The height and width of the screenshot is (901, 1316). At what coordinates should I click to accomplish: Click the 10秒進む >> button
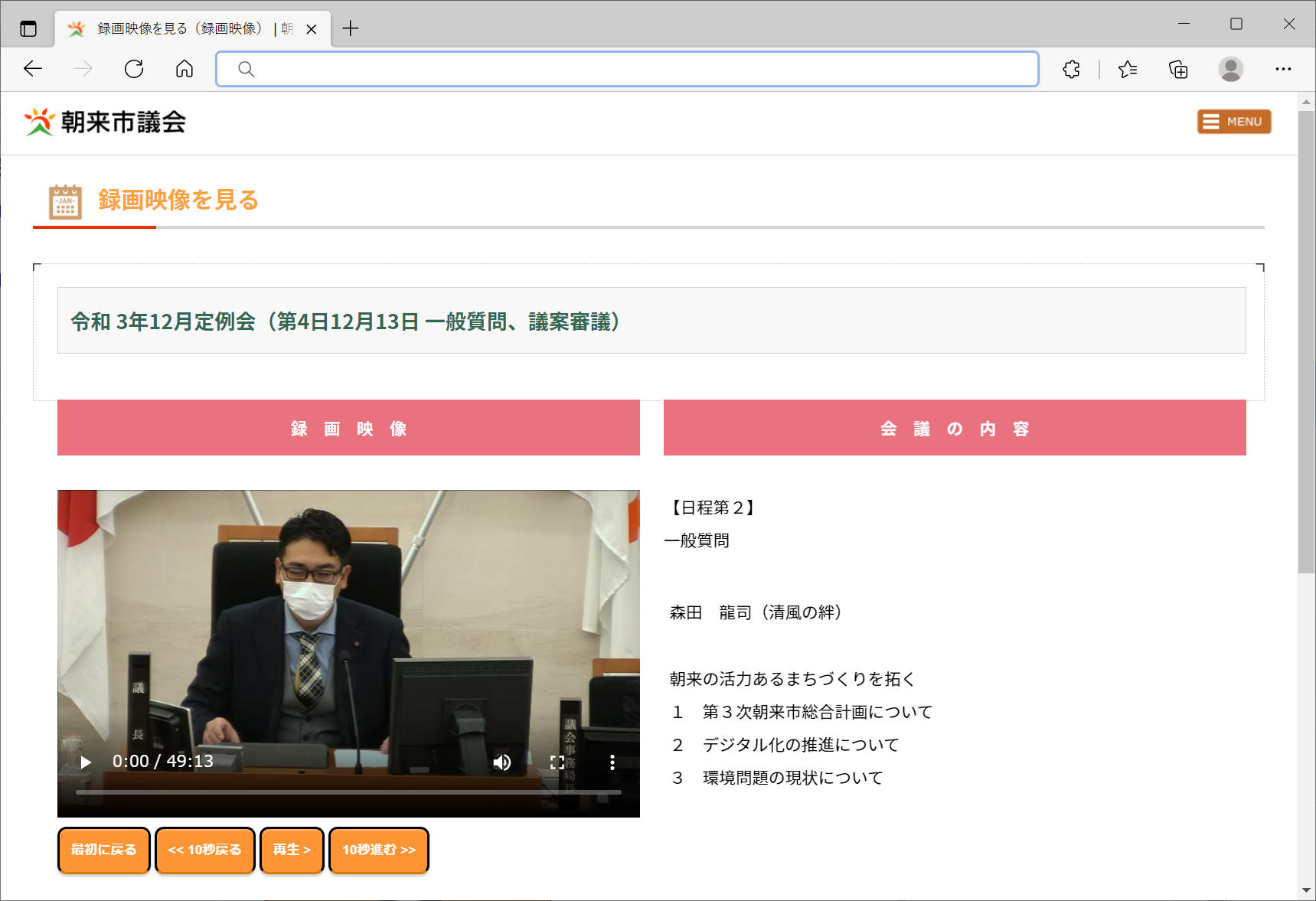(x=379, y=850)
